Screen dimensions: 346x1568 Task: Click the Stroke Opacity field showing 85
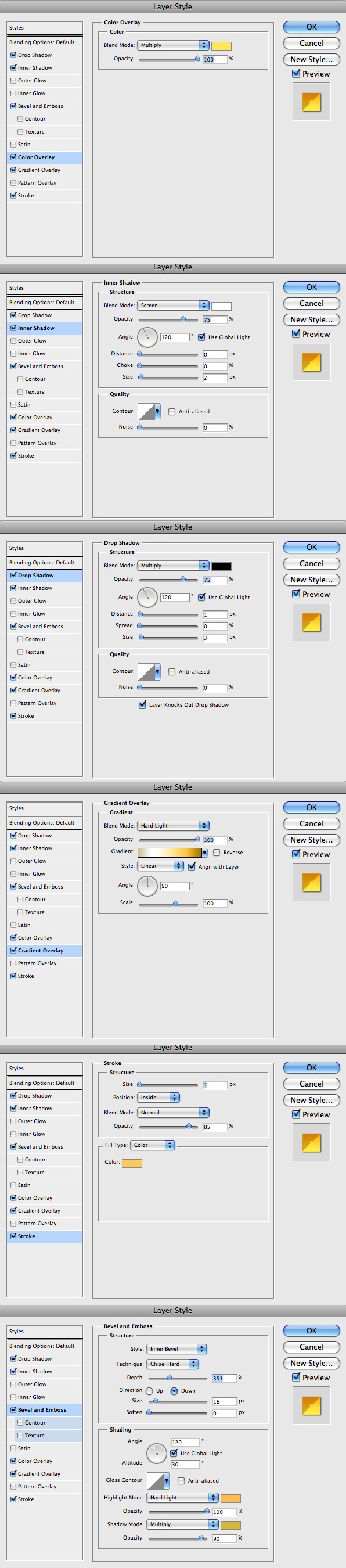click(215, 1127)
